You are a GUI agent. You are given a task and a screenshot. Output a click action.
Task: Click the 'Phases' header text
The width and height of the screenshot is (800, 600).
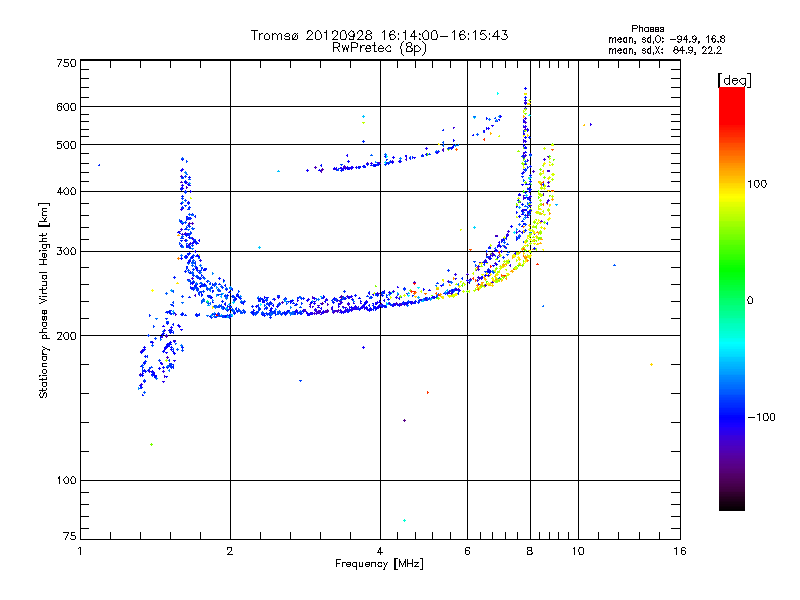tap(647, 29)
